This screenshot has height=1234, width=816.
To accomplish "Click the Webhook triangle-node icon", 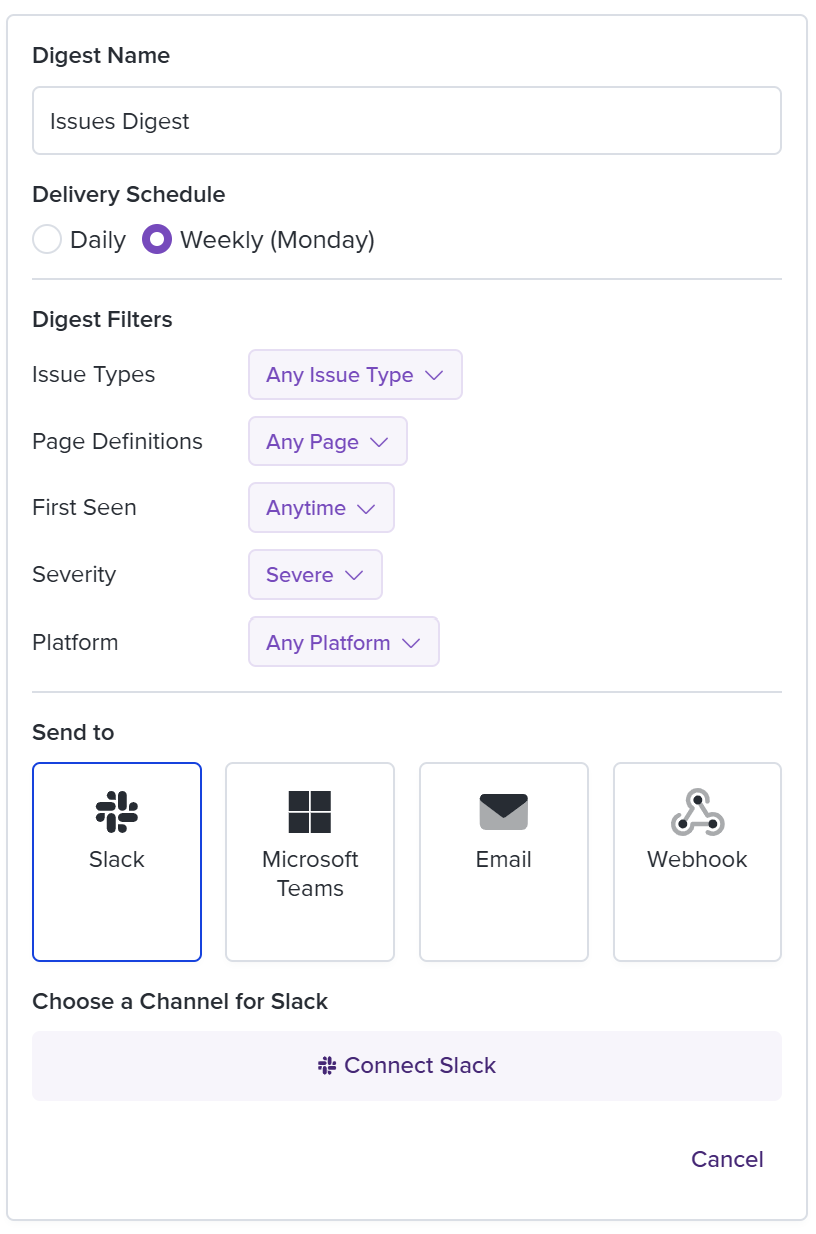I will coord(697,812).
